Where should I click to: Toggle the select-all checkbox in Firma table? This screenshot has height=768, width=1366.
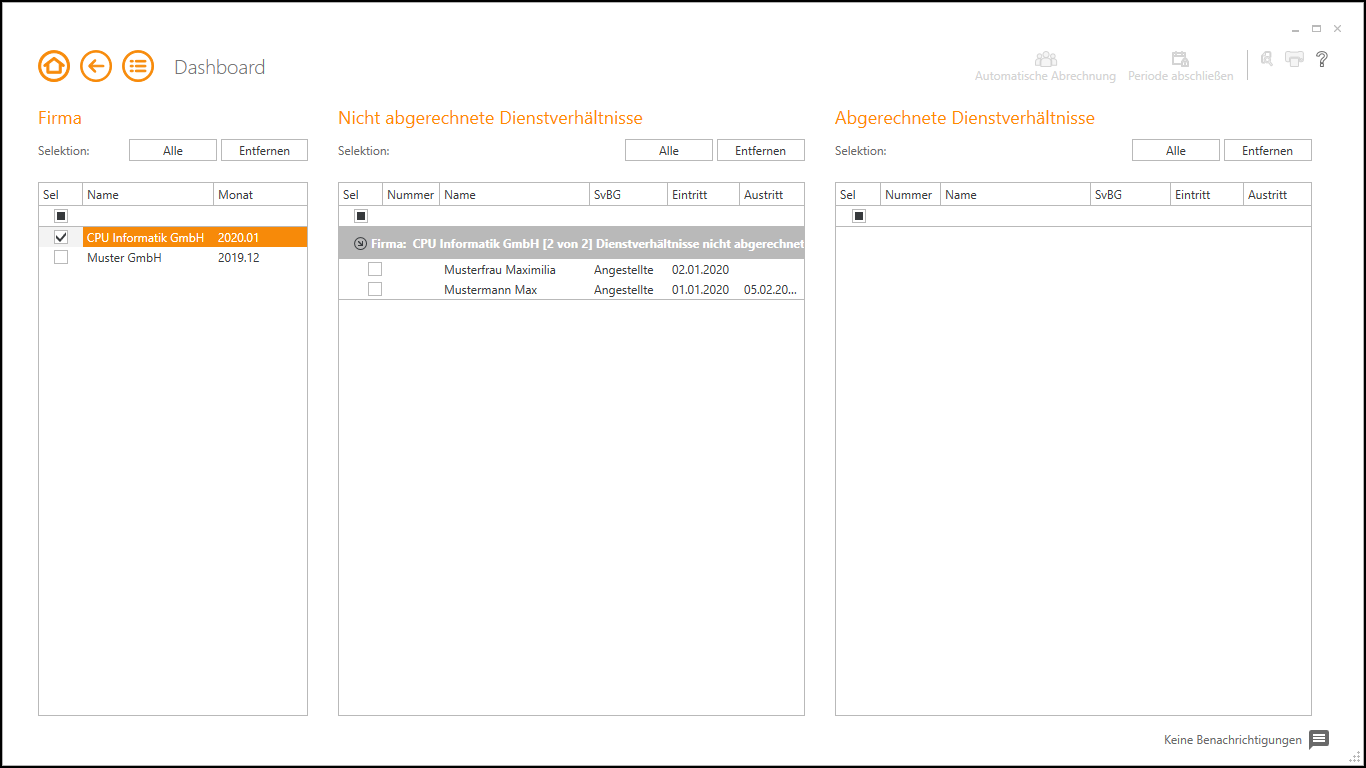(61, 216)
